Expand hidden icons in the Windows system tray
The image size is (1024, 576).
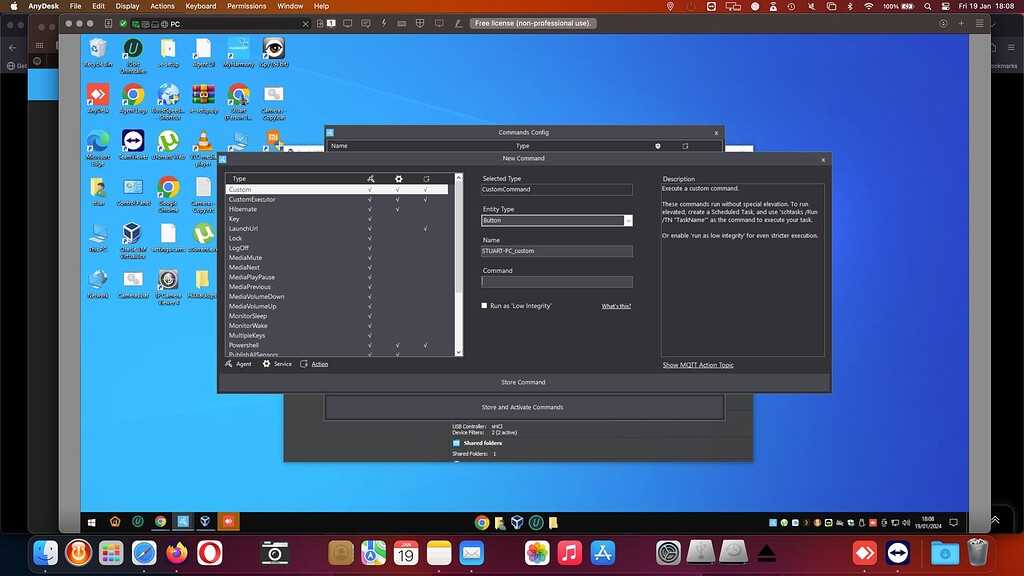tap(806, 521)
